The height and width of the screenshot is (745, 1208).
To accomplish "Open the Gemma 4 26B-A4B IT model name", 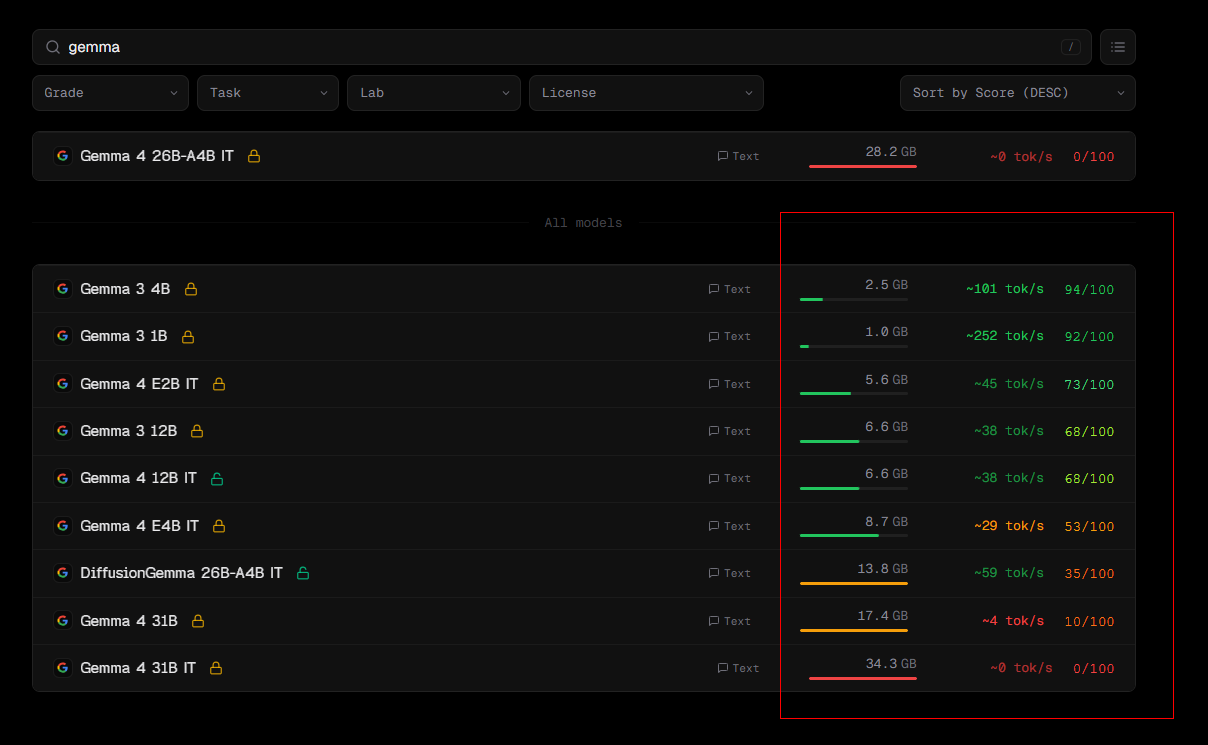I will tap(157, 156).
